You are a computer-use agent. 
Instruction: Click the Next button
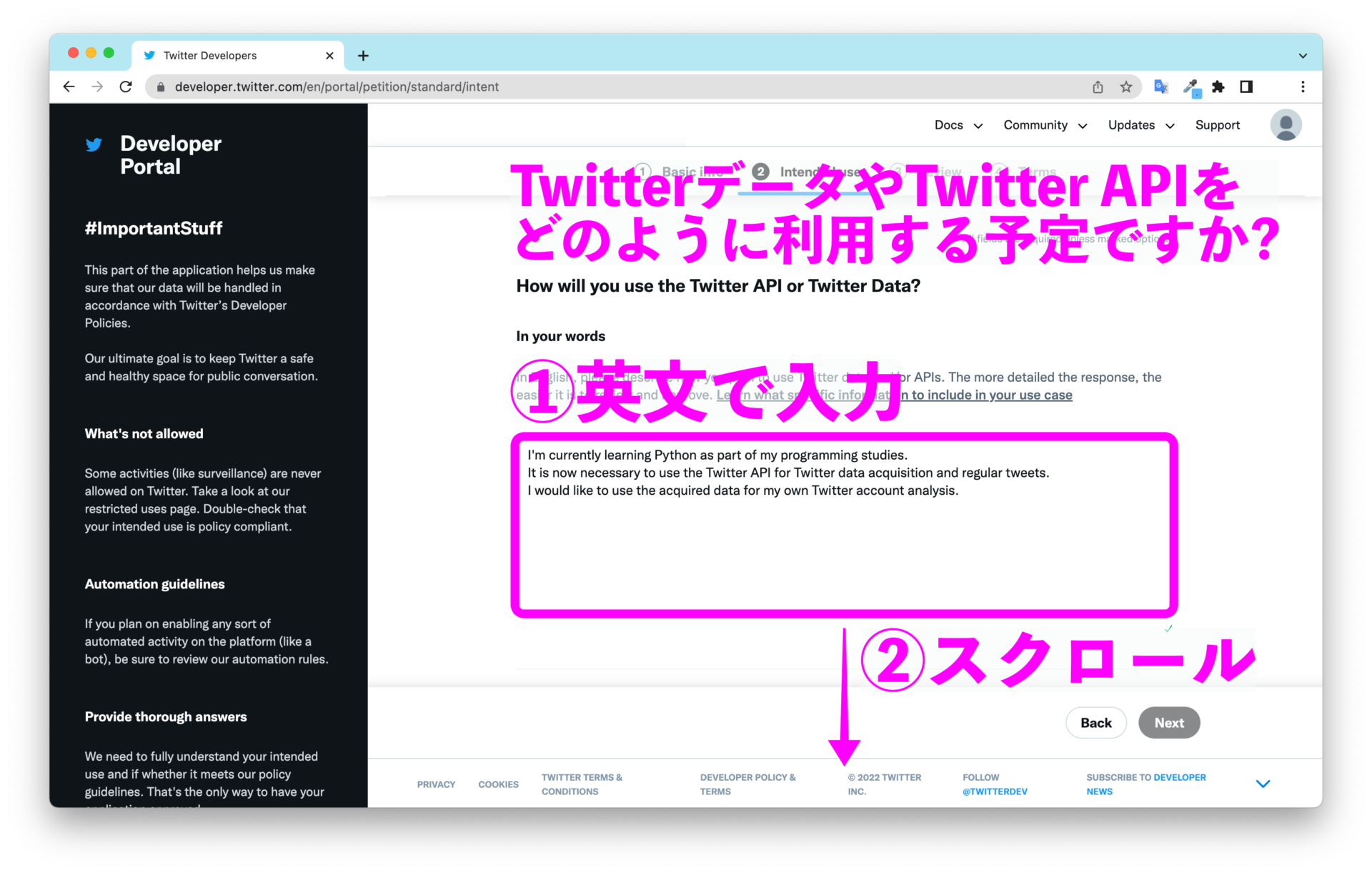1168,722
